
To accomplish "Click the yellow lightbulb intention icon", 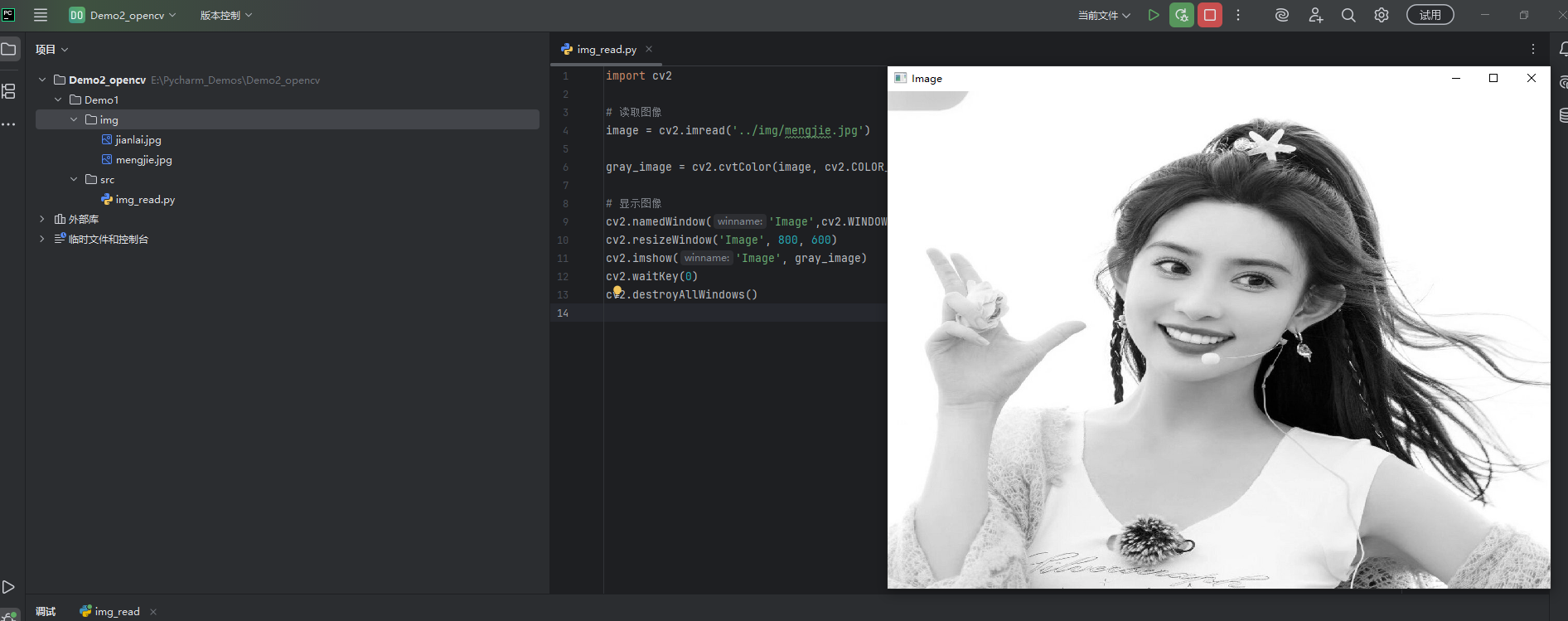I will [x=617, y=290].
